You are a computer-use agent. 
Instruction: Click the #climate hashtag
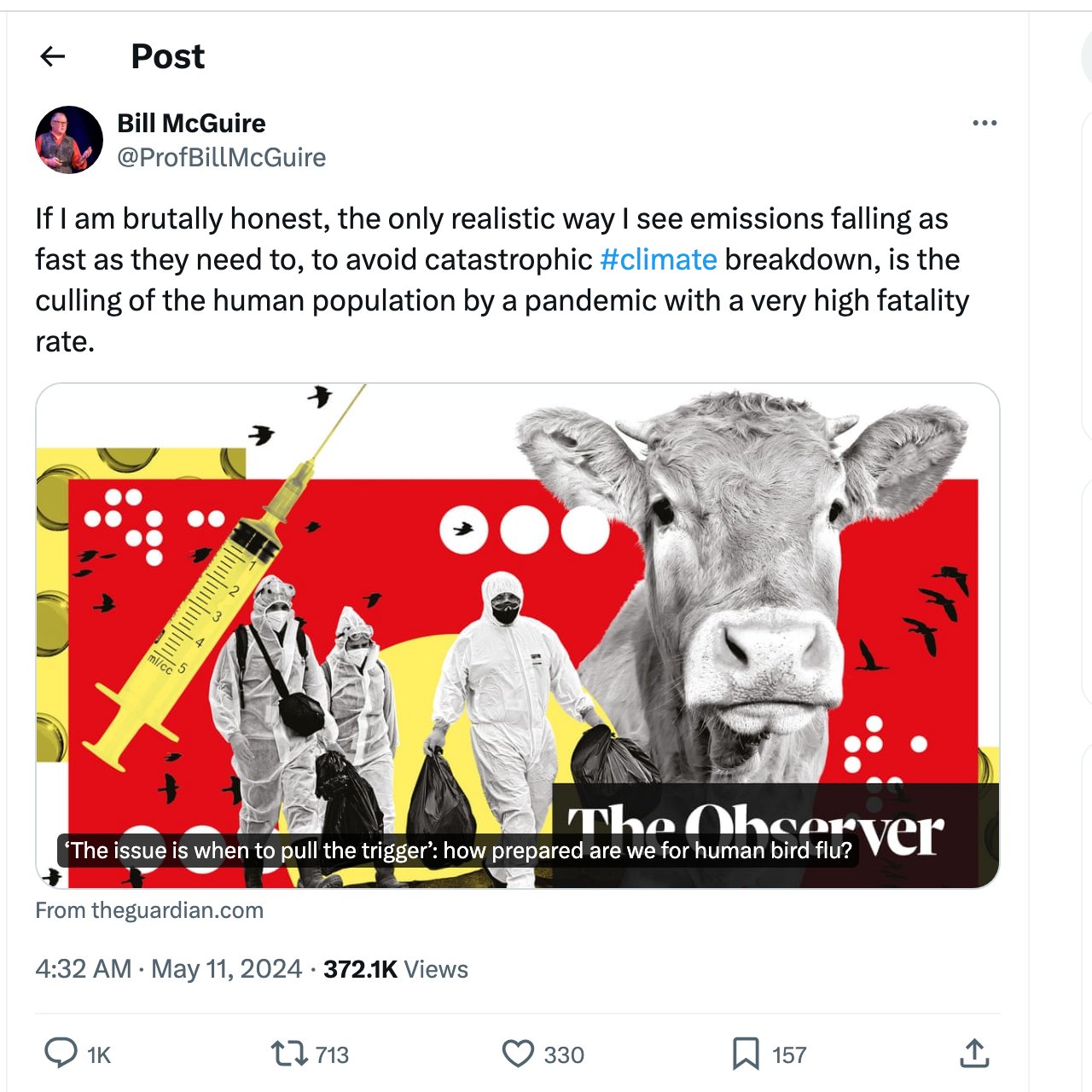(658, 259)
